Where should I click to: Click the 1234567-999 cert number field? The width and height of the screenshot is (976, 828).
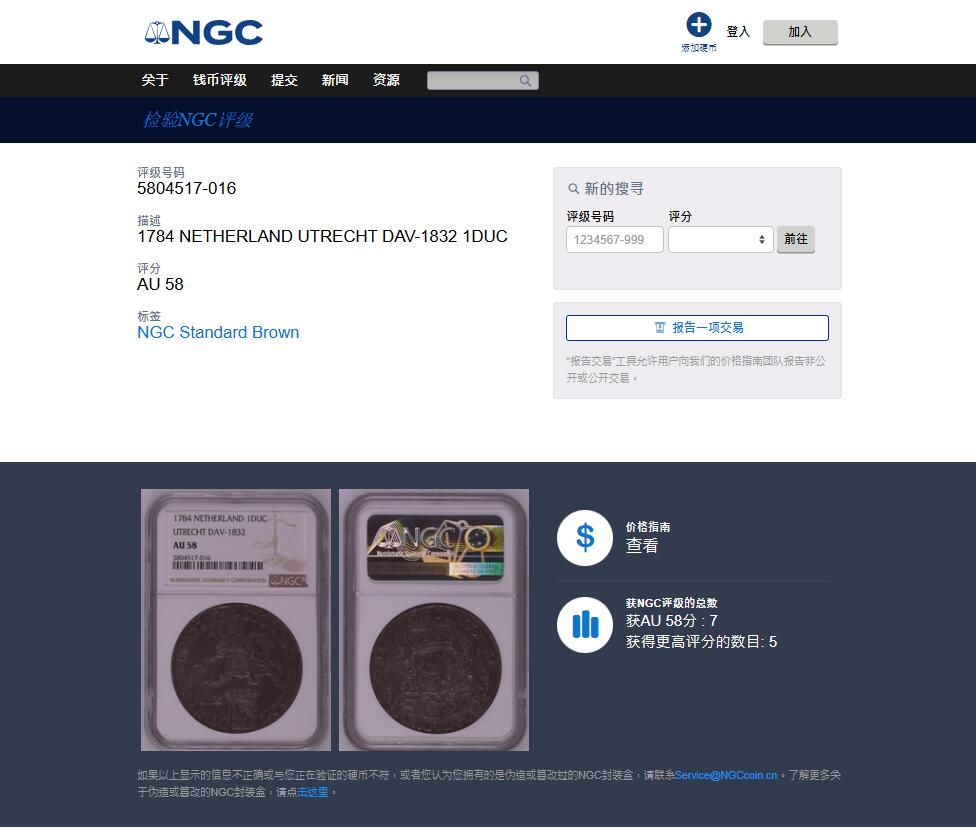click(615, 240)
